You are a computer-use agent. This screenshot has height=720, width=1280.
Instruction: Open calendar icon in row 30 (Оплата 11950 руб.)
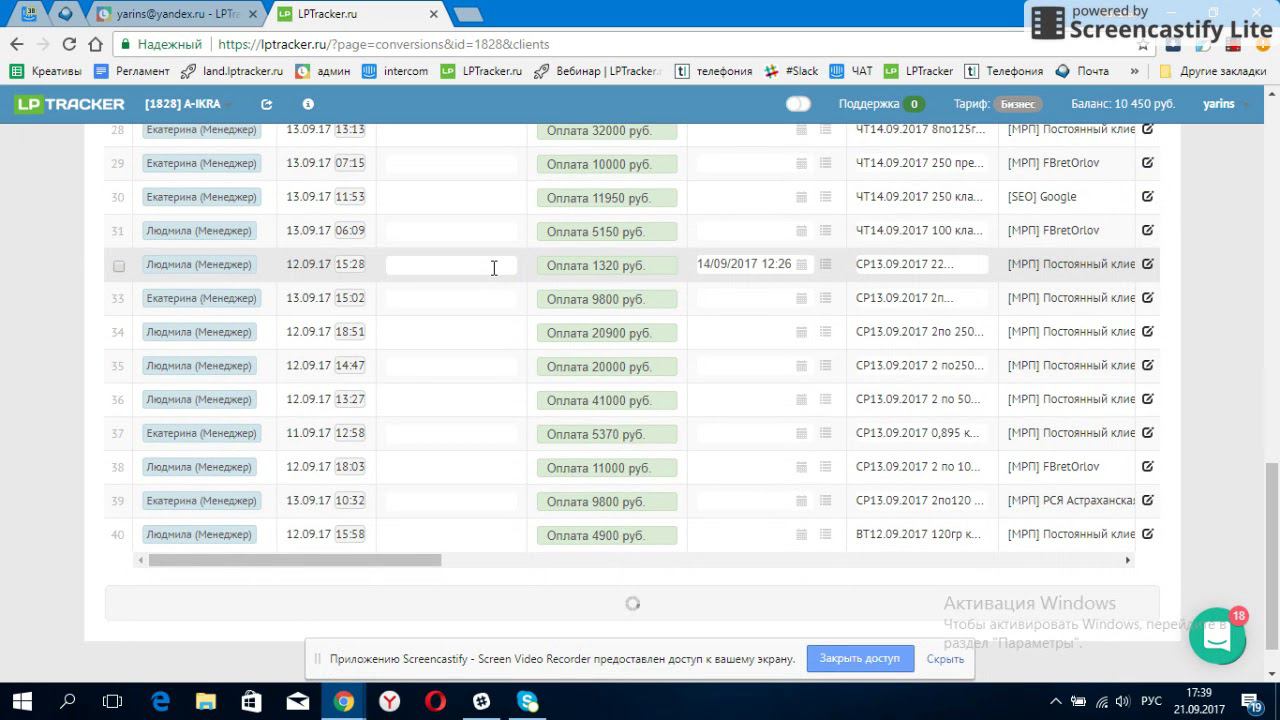801,198
